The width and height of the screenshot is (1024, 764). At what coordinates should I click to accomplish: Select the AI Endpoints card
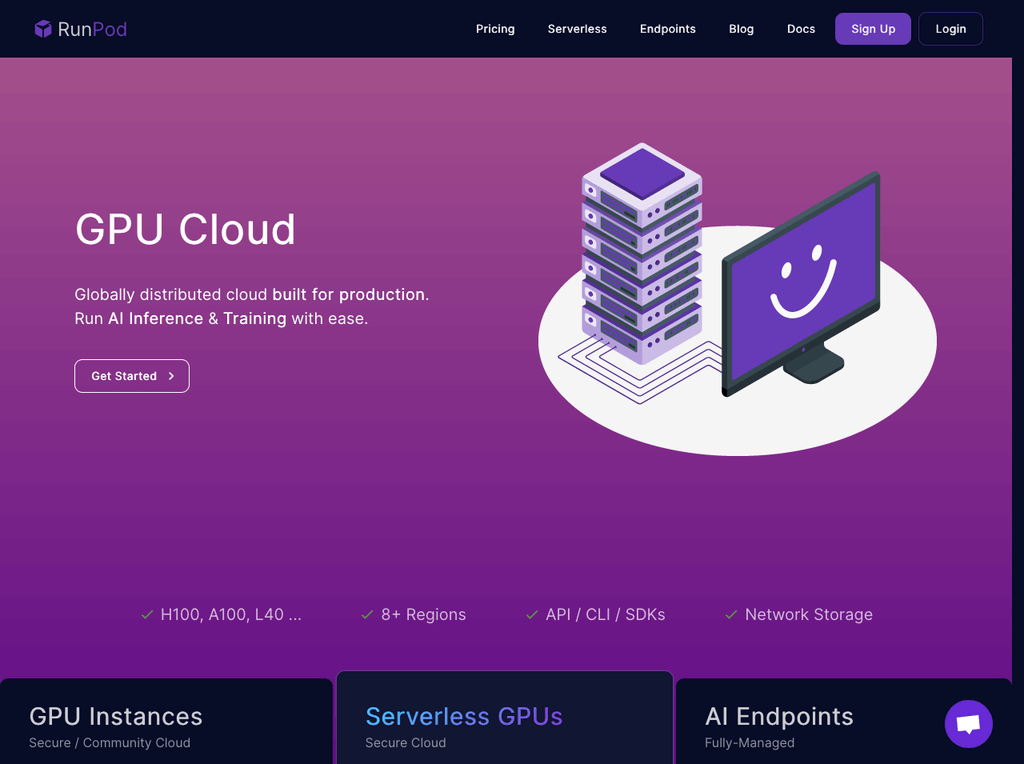(843, 721)
